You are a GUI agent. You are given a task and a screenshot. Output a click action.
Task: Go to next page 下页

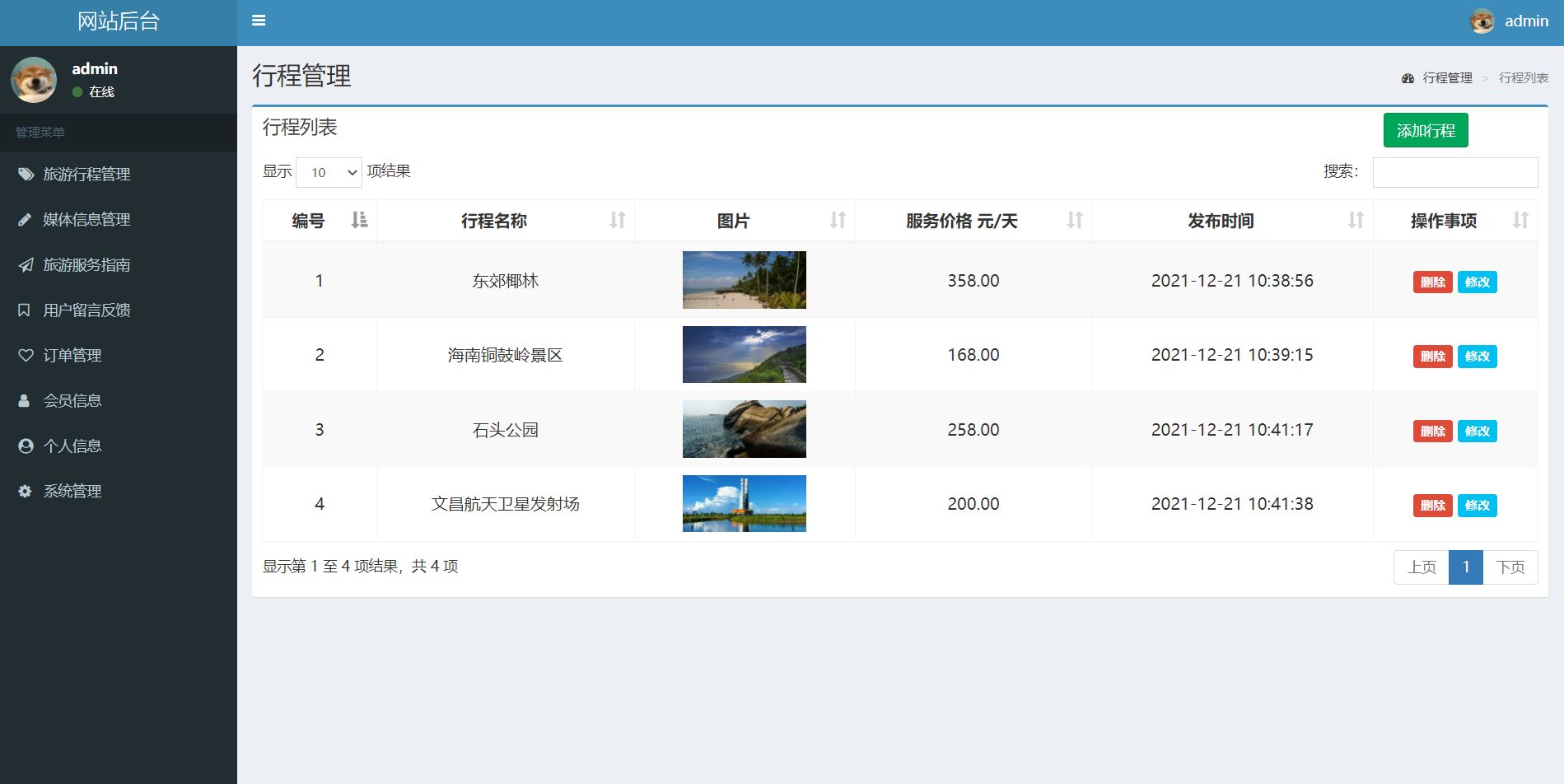click(x=1510, y=567)
